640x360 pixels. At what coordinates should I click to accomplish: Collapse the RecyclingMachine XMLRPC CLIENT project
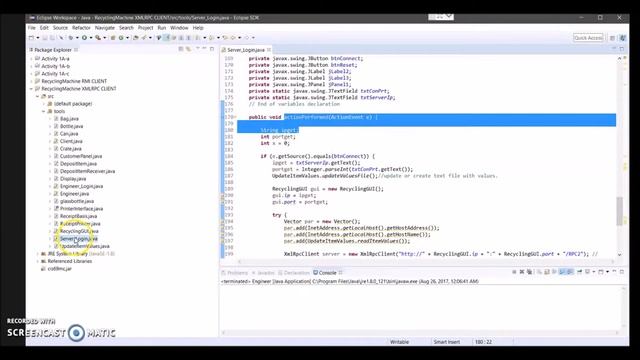tap(31, 89)
